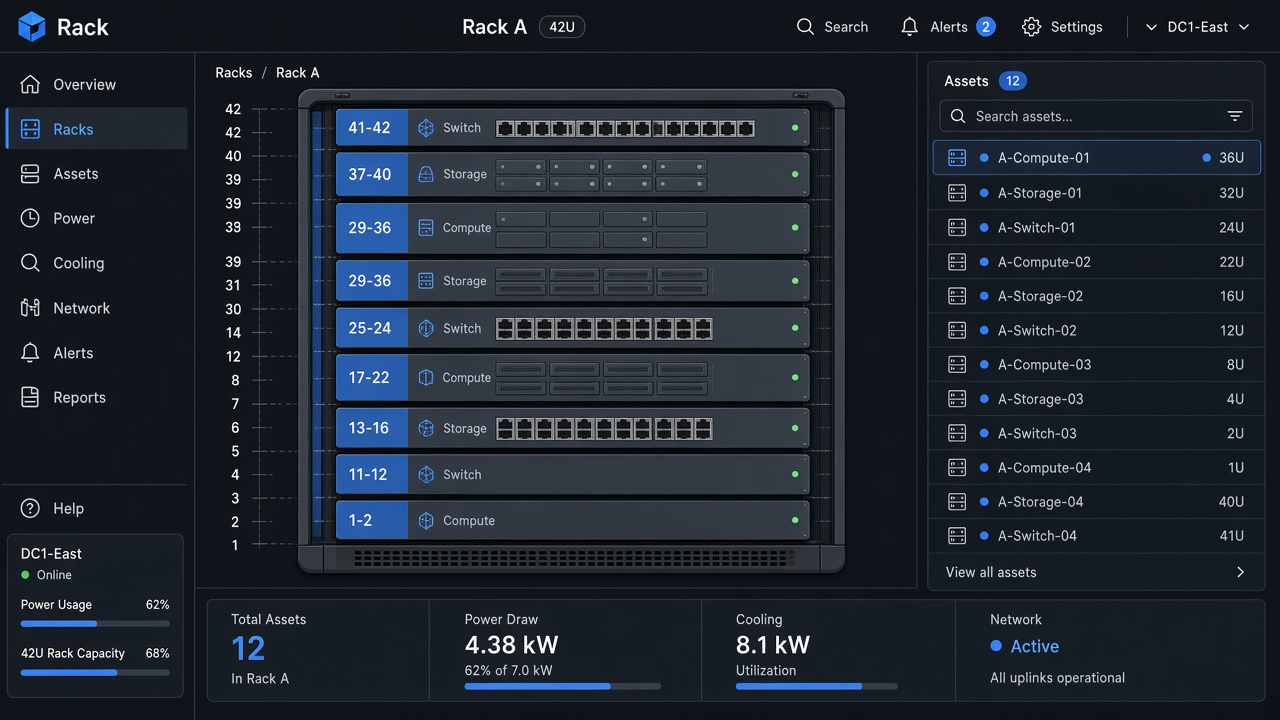This screenshot has width=1280, height=720.
Task: Expand the View all assets chevron
Action: point(1240,572)
